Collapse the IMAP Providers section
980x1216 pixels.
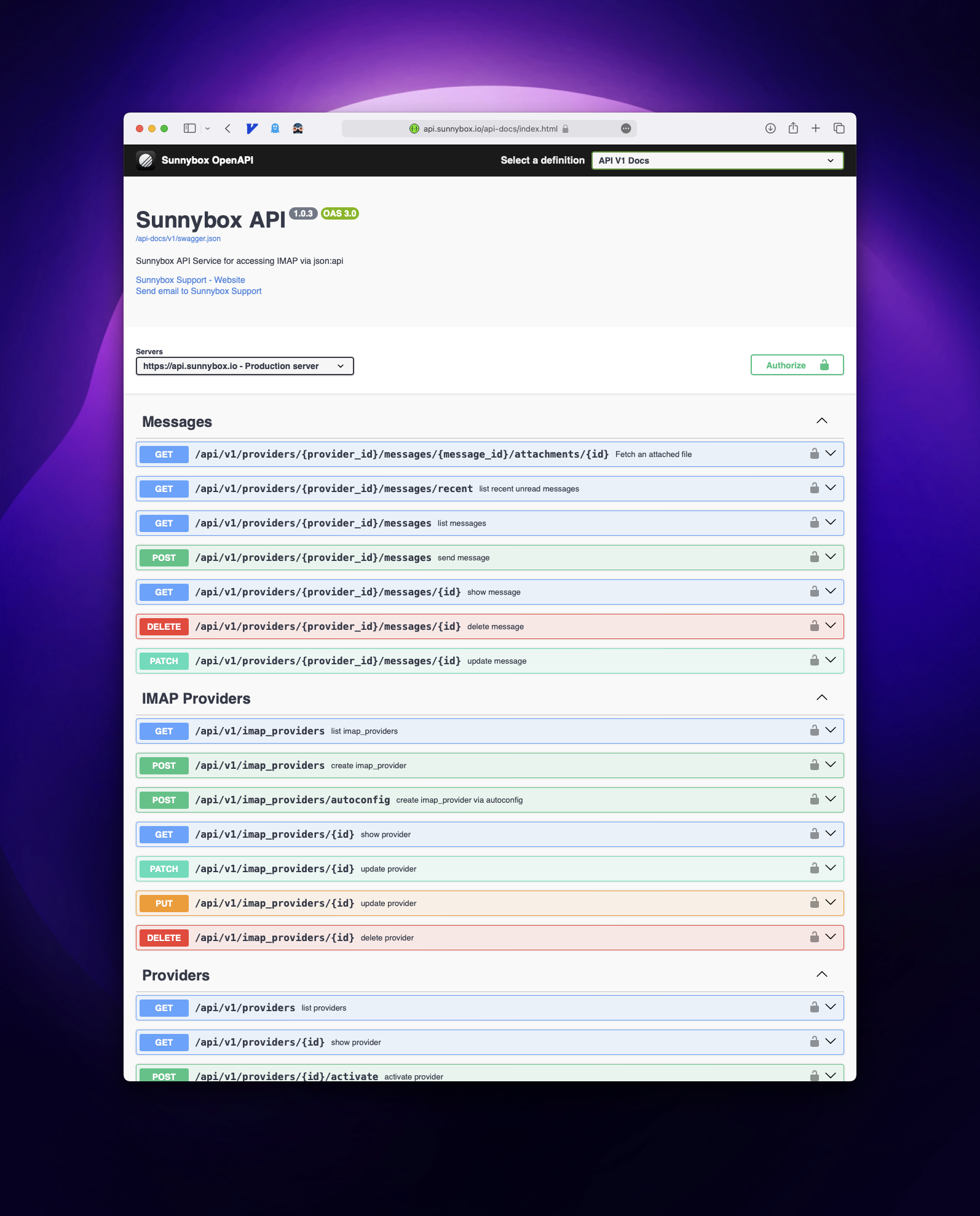(821, 698)
